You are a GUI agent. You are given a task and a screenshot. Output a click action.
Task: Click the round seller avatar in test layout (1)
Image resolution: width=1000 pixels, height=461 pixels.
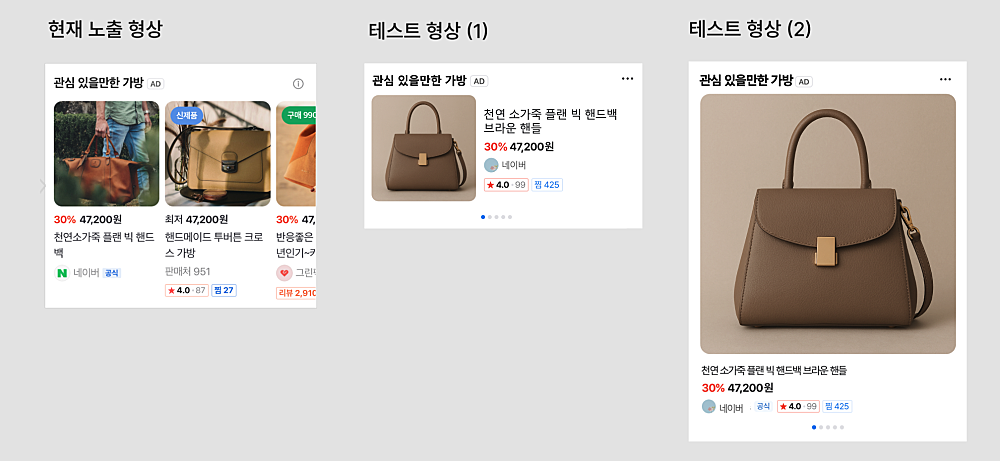pyautogui.click(x=490, y=165)
